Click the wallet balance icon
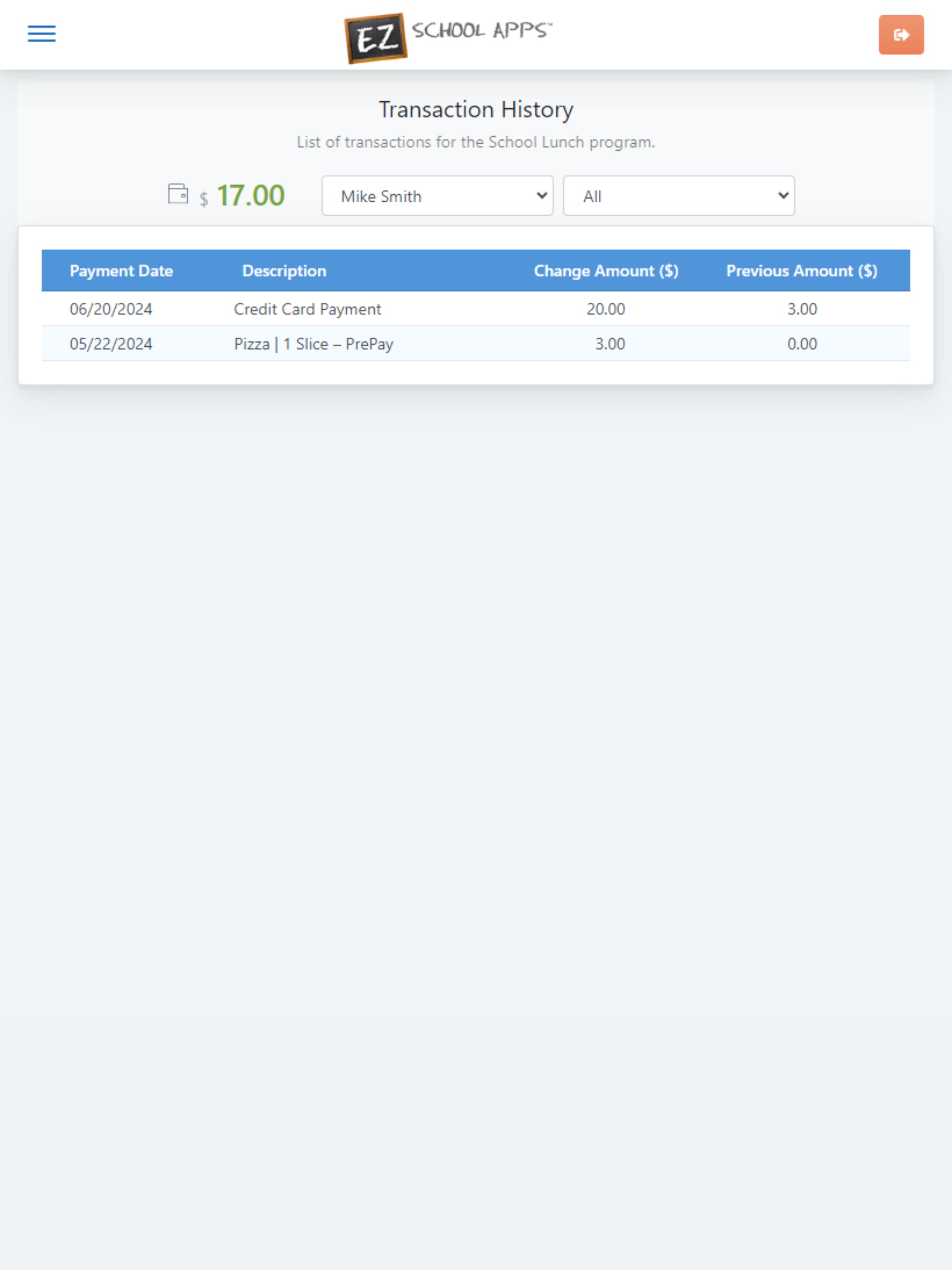Screen dimensions: 952x1270 (178, 193)
